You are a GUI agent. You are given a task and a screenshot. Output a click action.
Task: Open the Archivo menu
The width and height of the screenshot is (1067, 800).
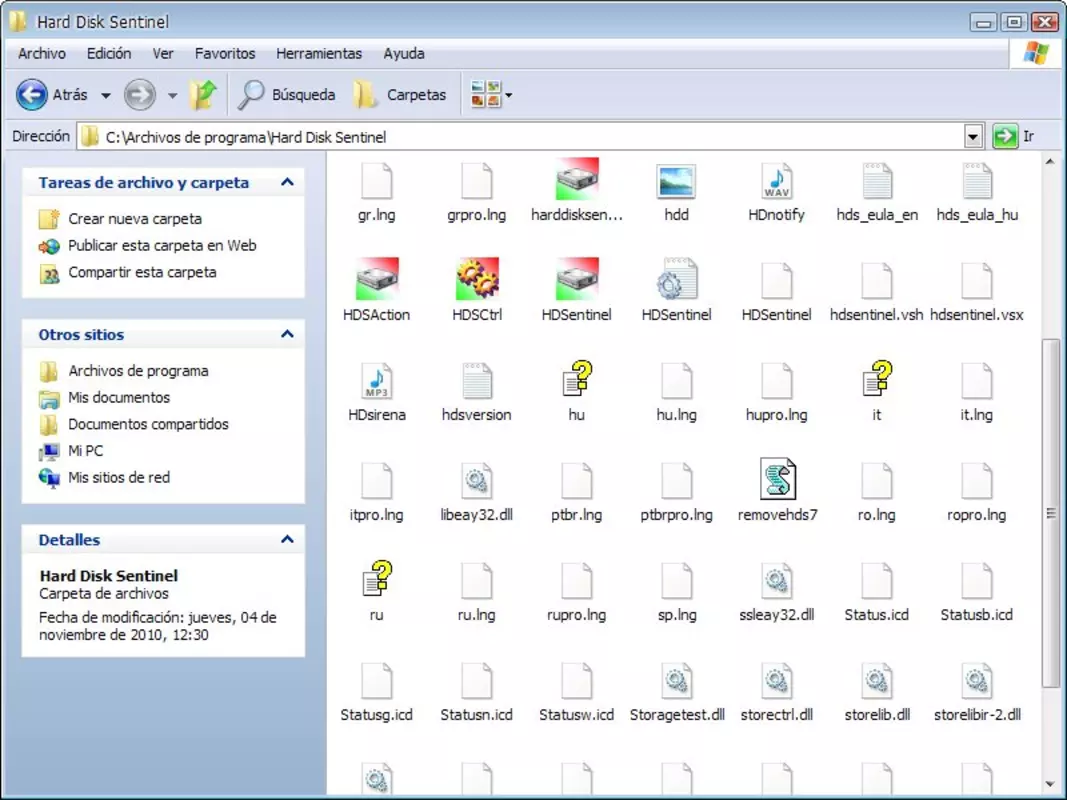[x=42, y=53]
